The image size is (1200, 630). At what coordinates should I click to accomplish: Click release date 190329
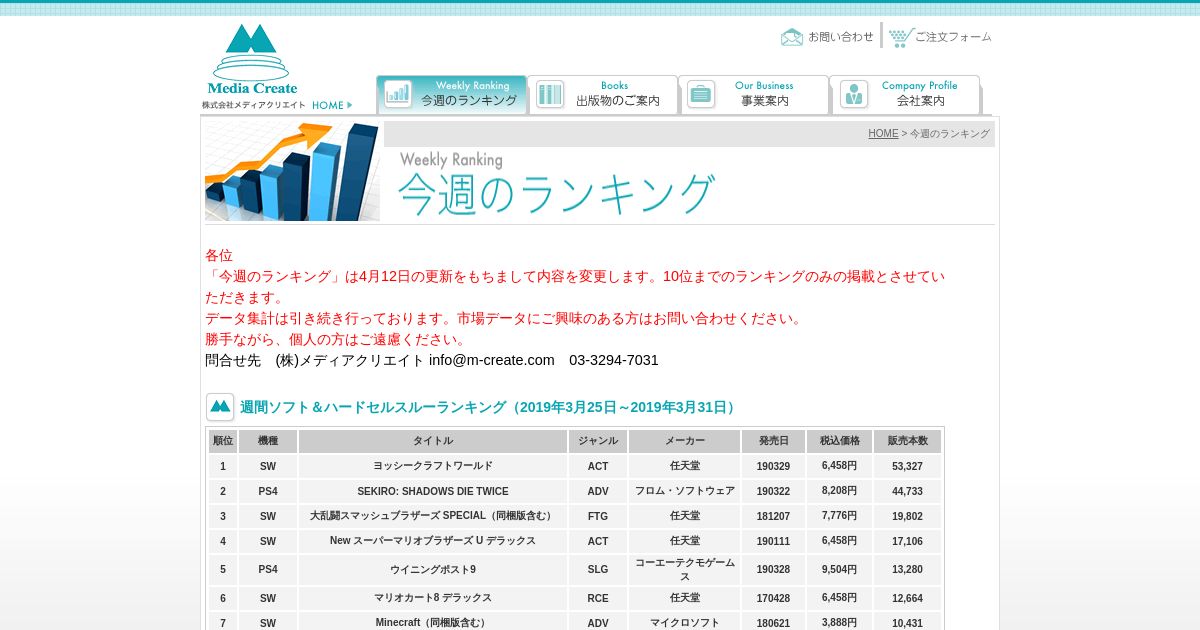click(773, 466)
